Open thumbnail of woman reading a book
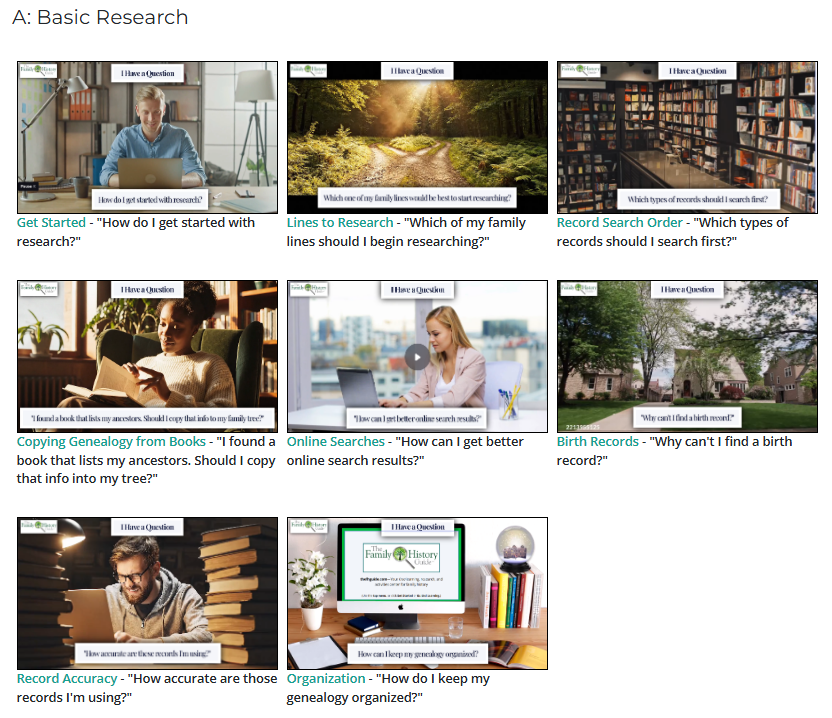The width and height of the screenshot is (832, 718). [147, 355]
